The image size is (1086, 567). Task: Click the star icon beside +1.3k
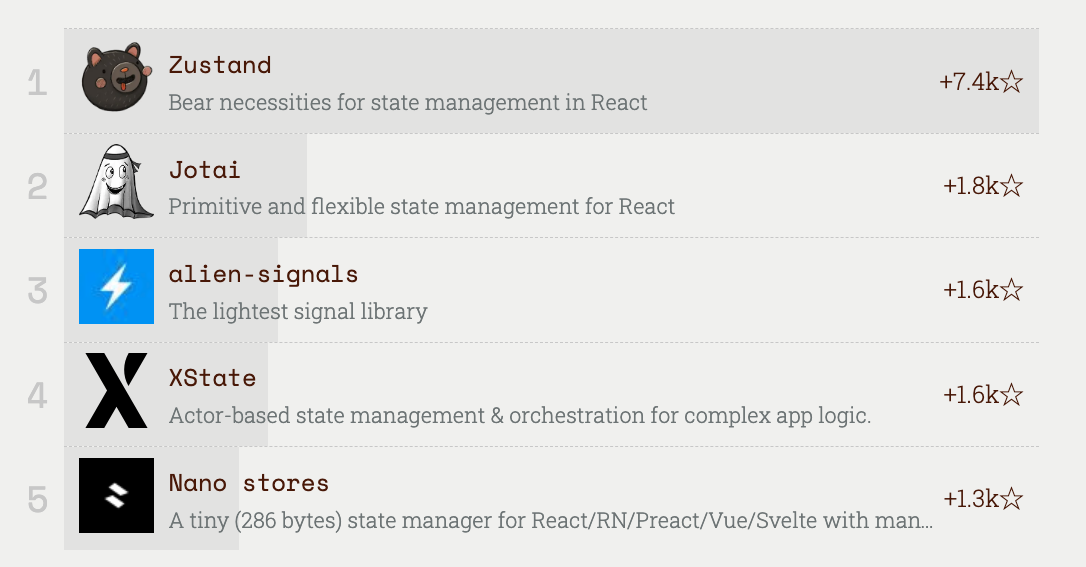[x=1012, y=499]
